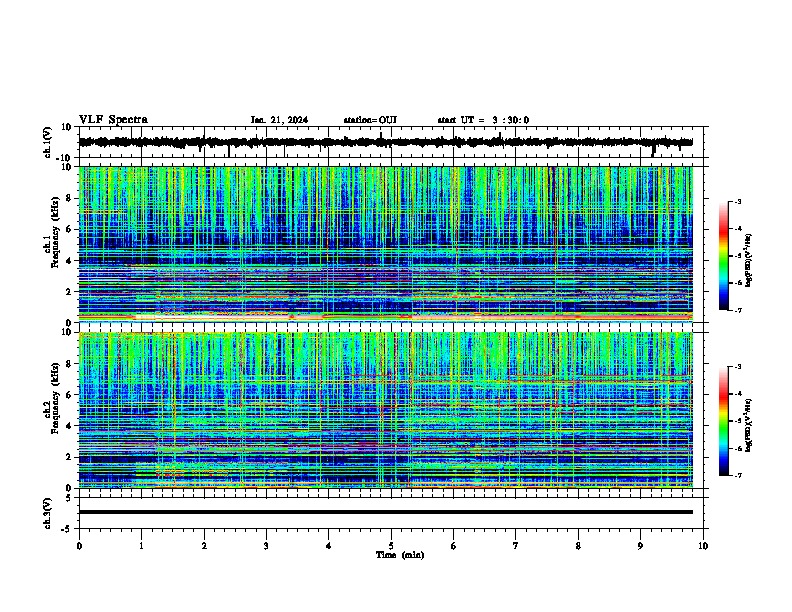Click the "start UT = 3 :30: 0" header text
The image size is (792, 612).
483,120
